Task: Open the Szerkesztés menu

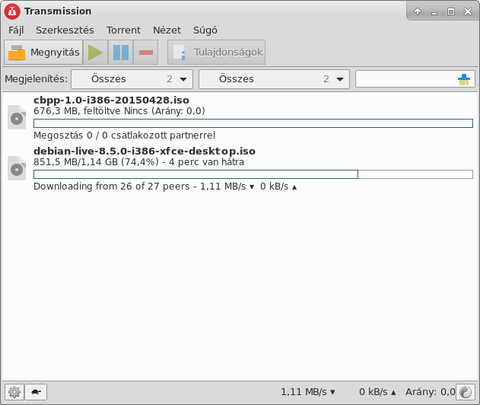Action: [65, 30]
